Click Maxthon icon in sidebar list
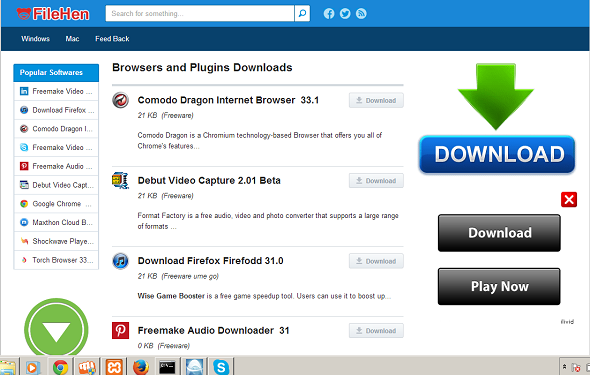Image resolution: width=590 pixels, height=375 pixels. (24, 222)
